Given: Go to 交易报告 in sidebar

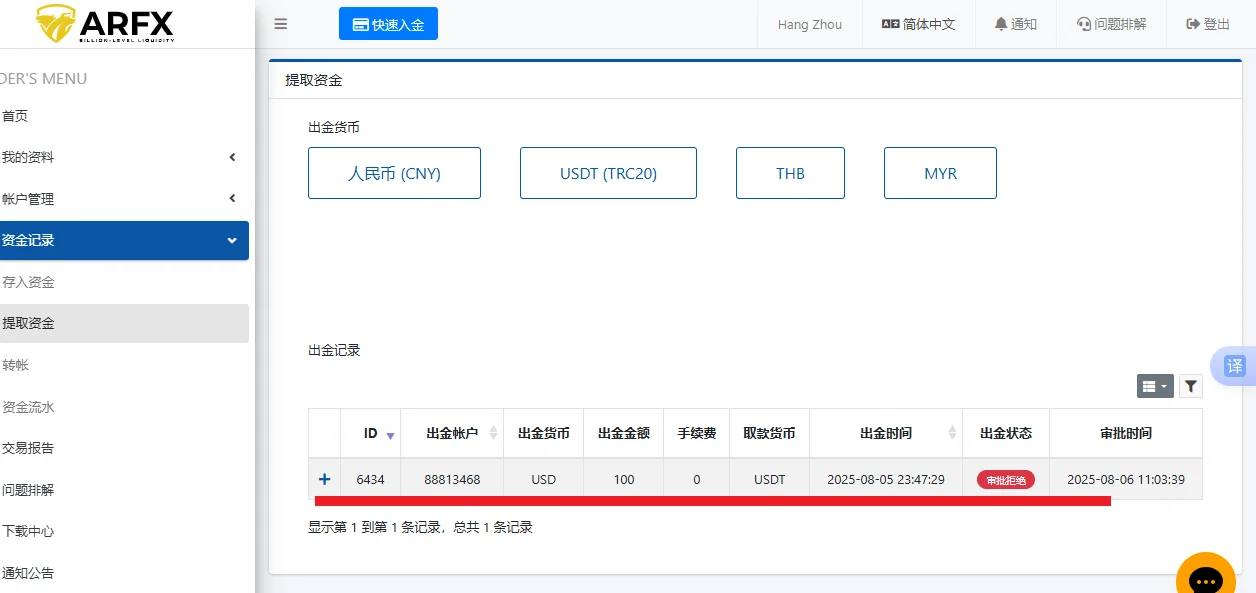Looking at the screenshot, I should (x=28, y=448).
